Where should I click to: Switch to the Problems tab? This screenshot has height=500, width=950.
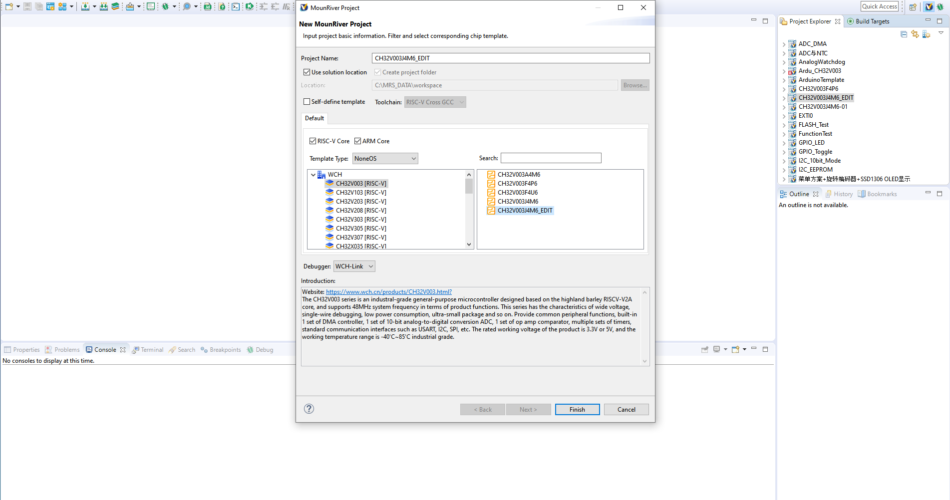pyautogui.click(x=62, y=350)
